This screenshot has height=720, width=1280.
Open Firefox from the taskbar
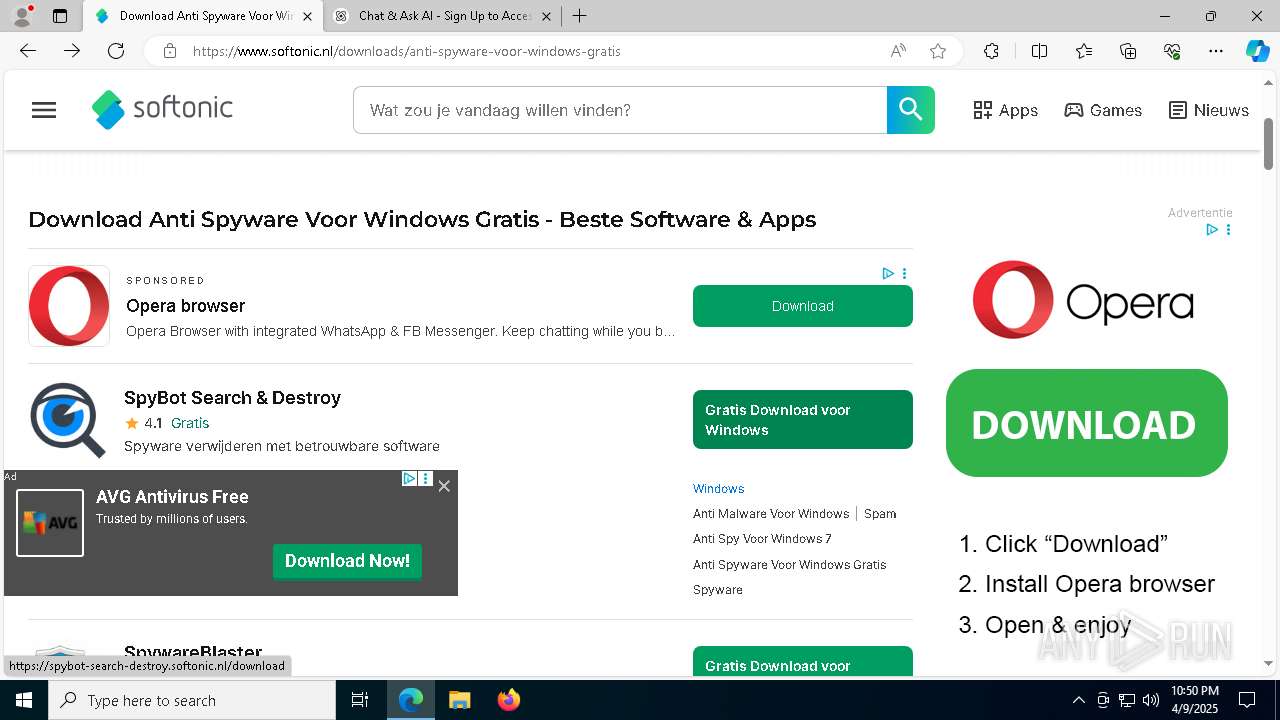pos(509,700)
